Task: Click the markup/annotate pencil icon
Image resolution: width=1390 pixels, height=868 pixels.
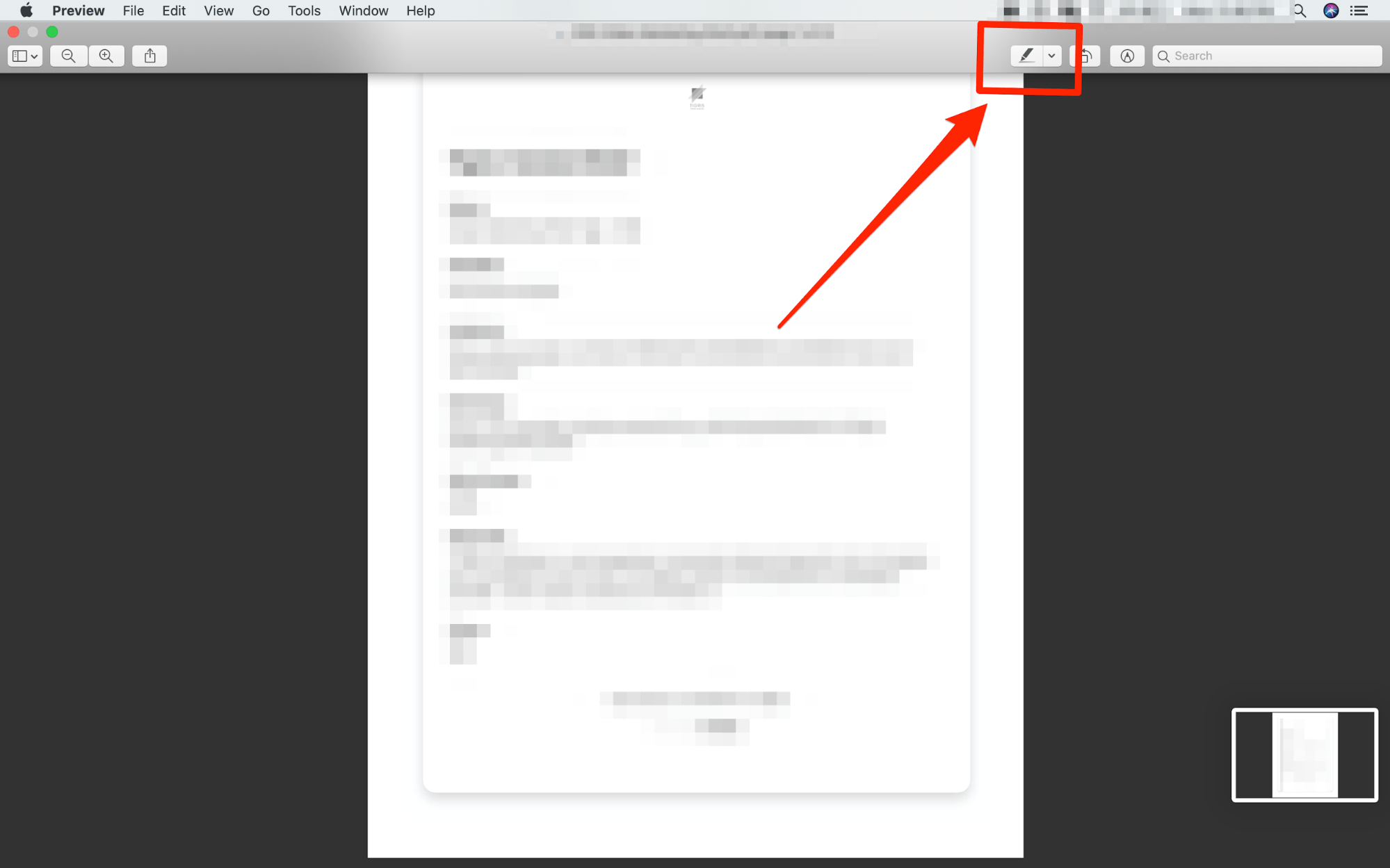Action: pyautogui.click(x=1025, y=55)
